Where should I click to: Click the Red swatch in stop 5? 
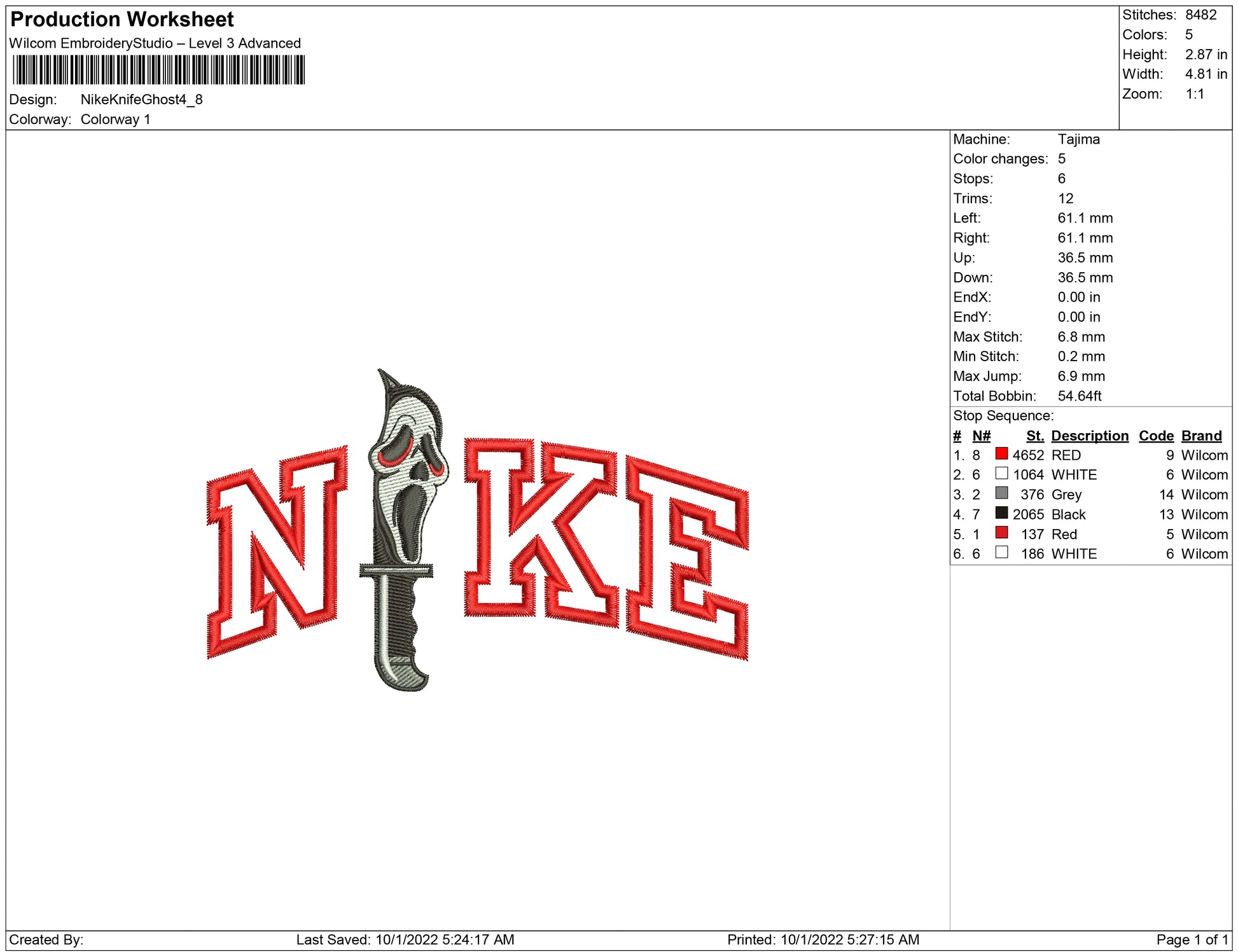(x=1001, y=533)
